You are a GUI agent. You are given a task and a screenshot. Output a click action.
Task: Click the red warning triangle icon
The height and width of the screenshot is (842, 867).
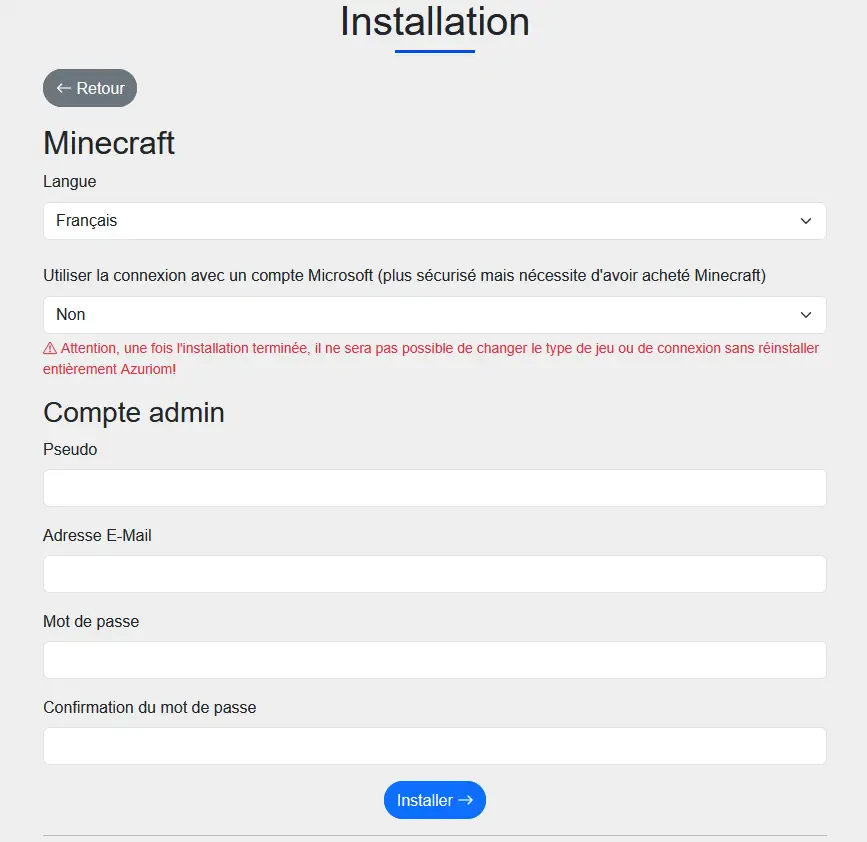coord(50,349)
